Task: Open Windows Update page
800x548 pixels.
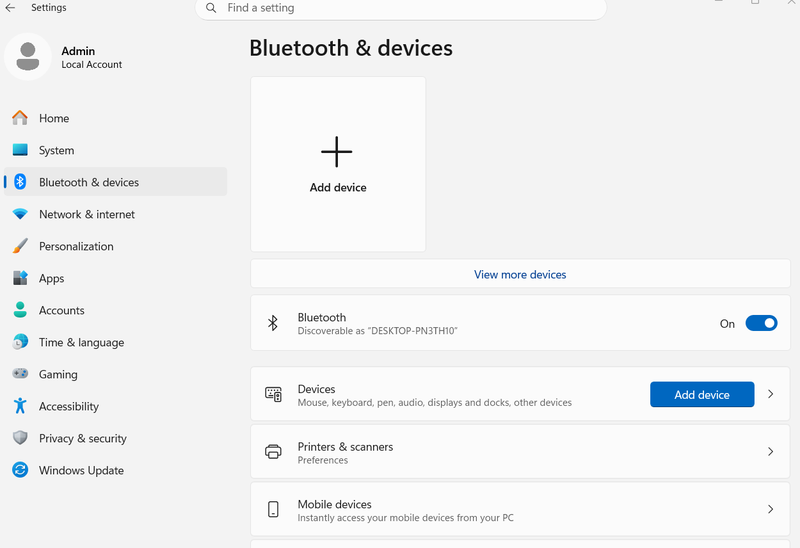Action: tap(115, 470)
